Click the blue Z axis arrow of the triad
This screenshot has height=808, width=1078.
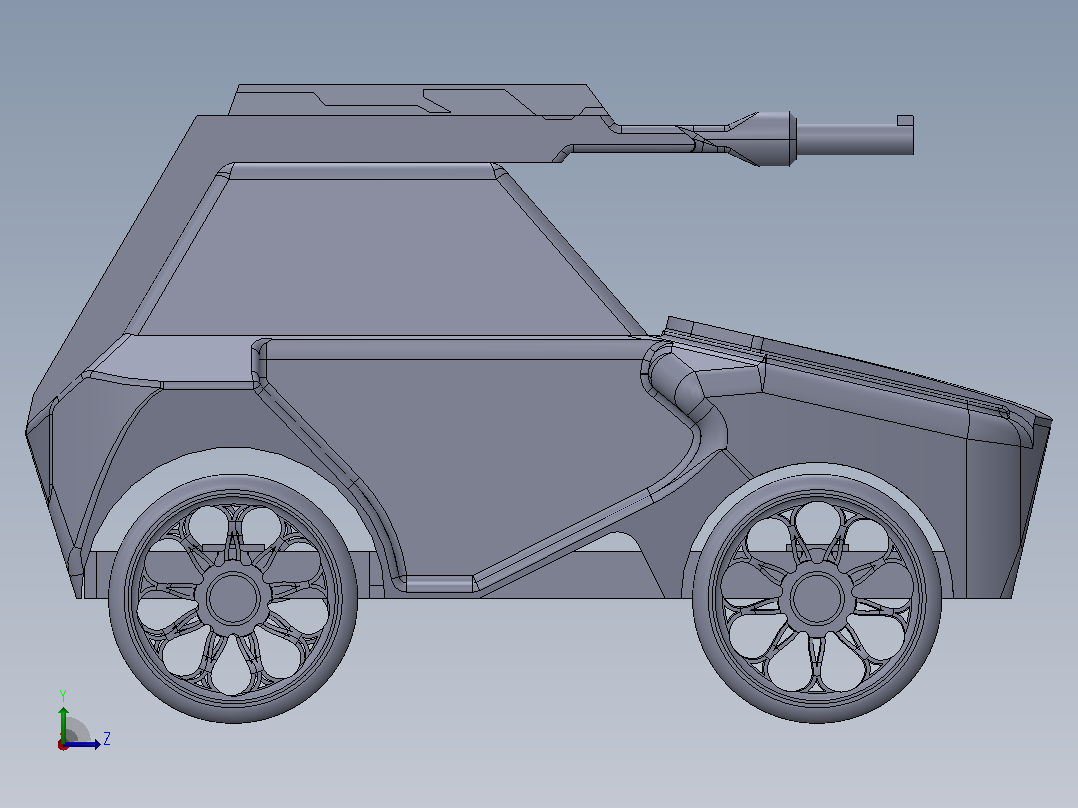click(82, 744)
